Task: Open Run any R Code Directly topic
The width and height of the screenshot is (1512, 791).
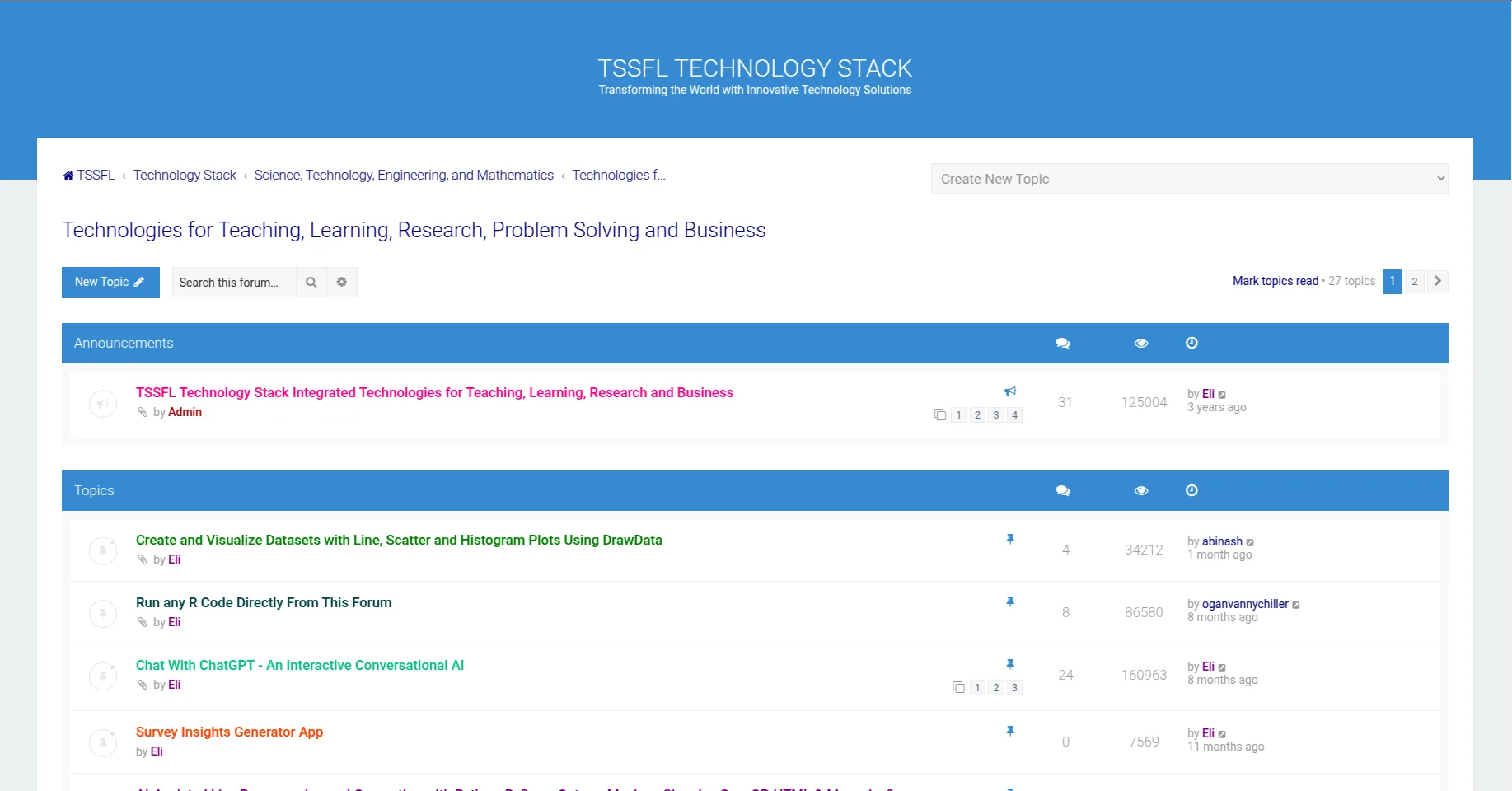Action: coord(264,602)
